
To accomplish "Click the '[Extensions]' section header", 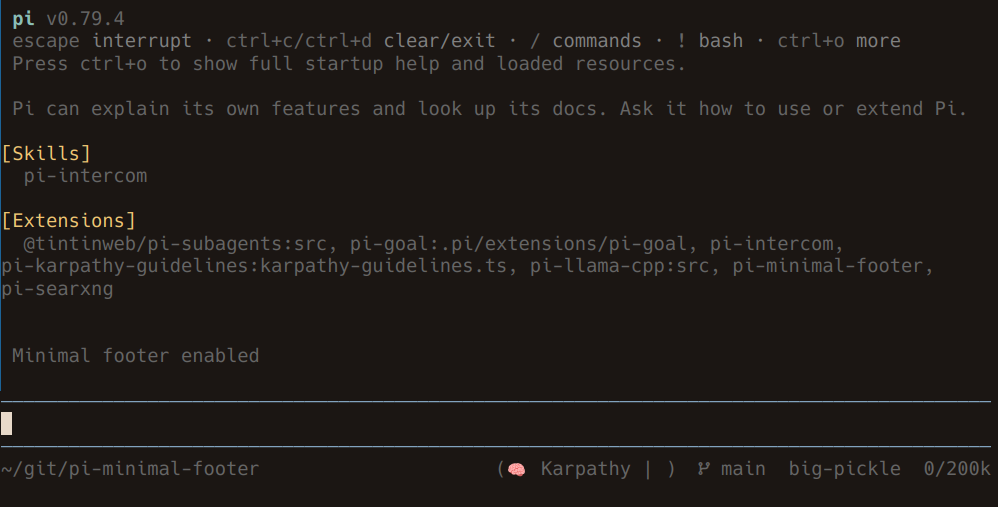I will click(69, 221).
